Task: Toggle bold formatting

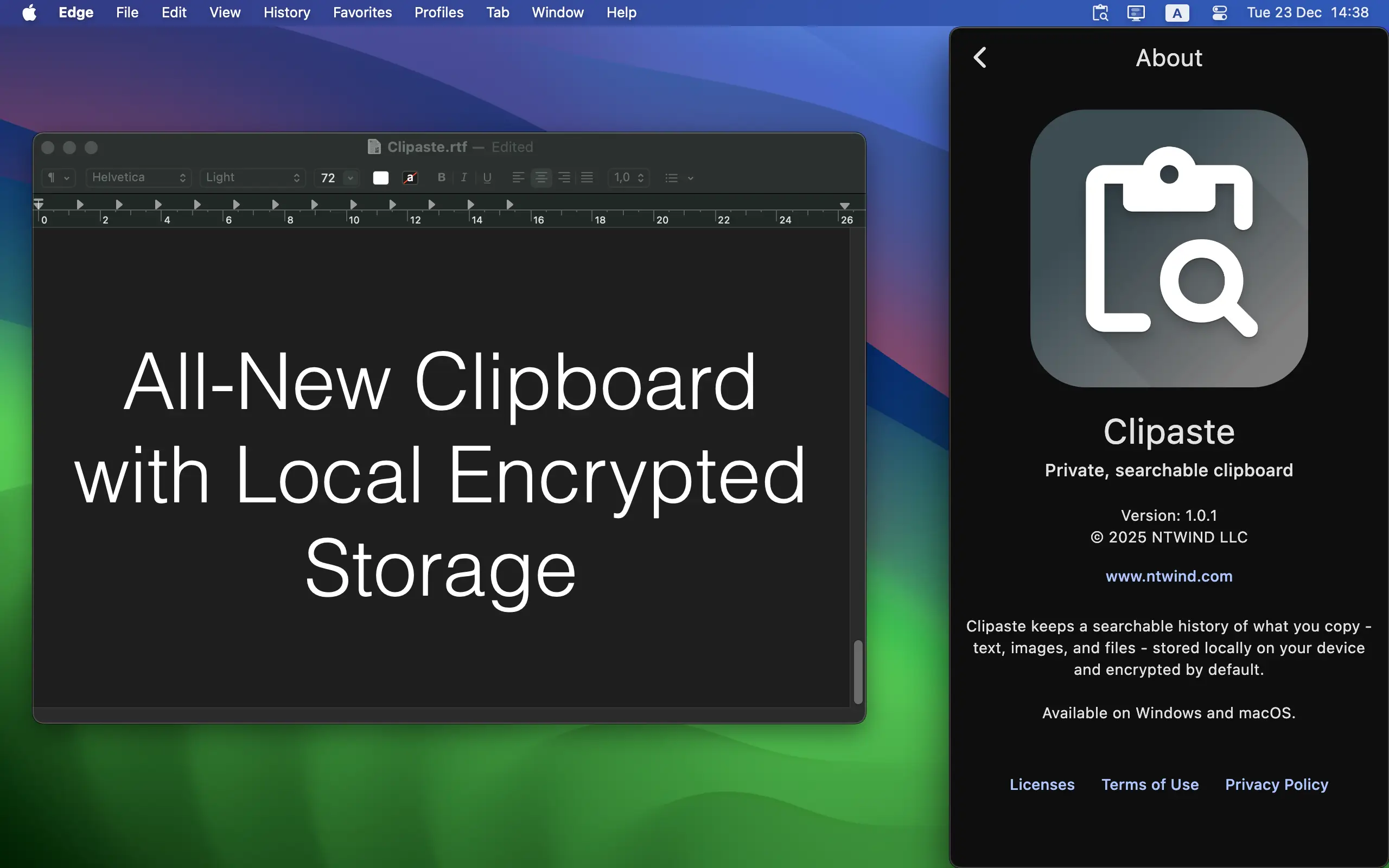Action: 441,177
